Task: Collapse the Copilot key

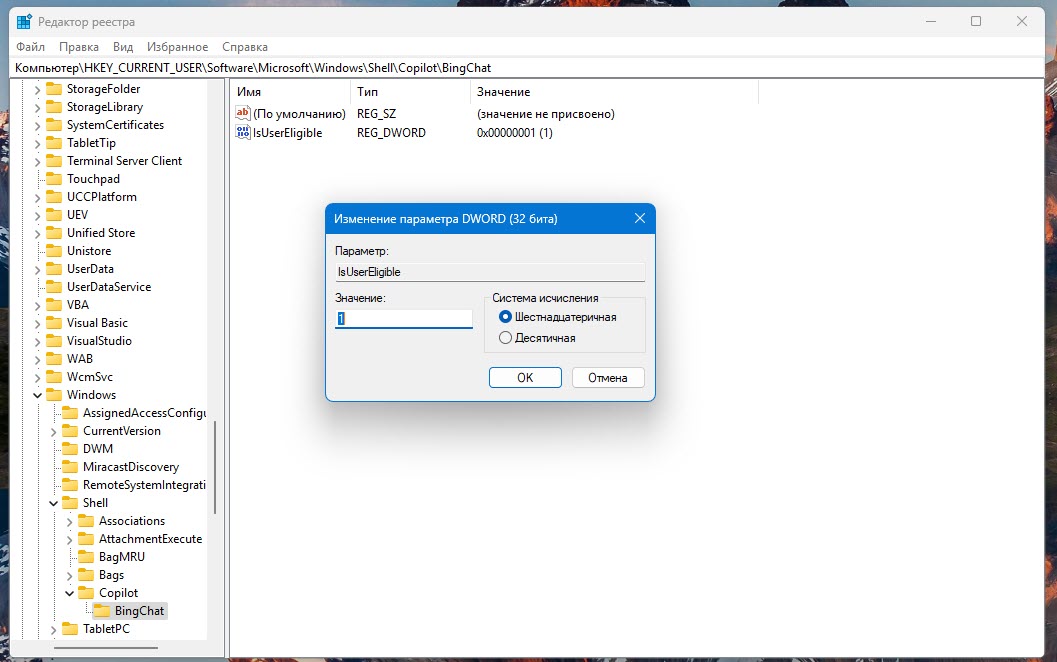Action: click(x=69, y=593)
